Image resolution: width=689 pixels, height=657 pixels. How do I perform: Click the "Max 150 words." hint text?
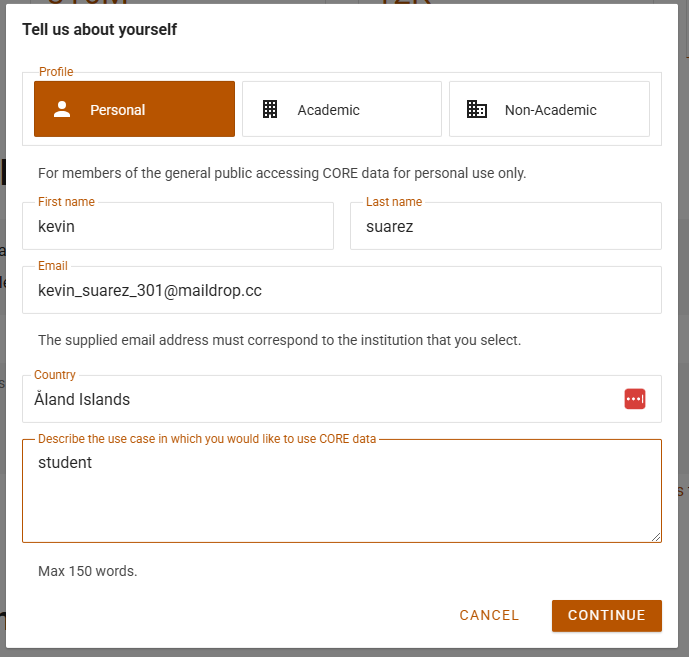pos(87,572)
